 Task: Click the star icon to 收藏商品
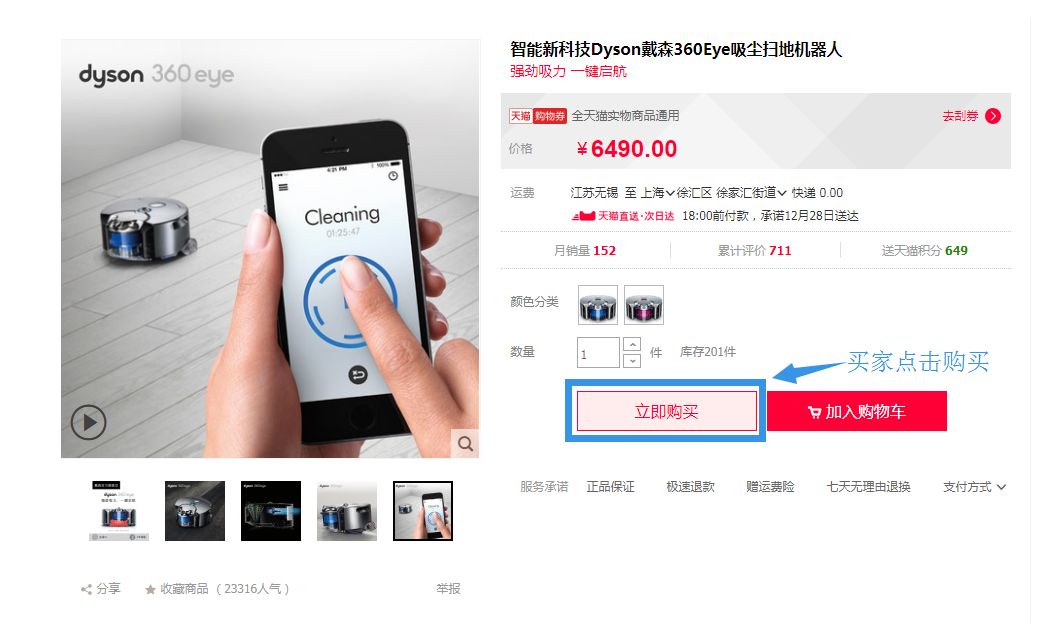pyautogui.click(x=151, y=589)
